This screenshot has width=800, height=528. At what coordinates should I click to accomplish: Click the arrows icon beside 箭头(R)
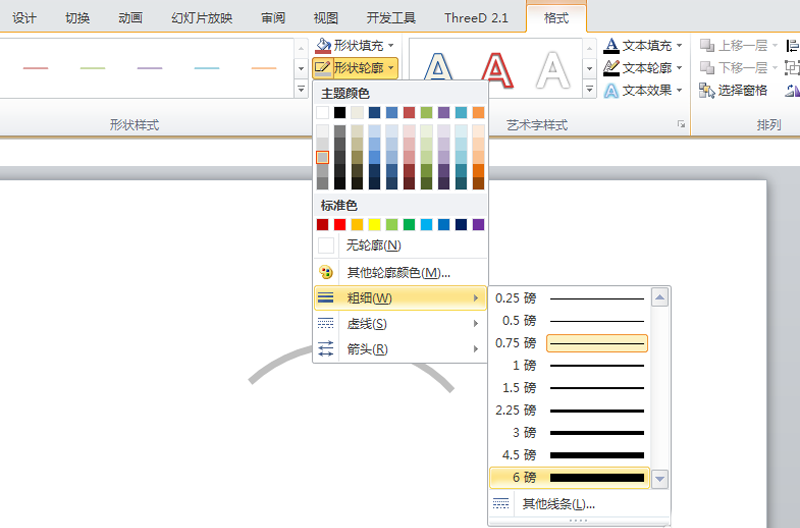click(326, 349)
